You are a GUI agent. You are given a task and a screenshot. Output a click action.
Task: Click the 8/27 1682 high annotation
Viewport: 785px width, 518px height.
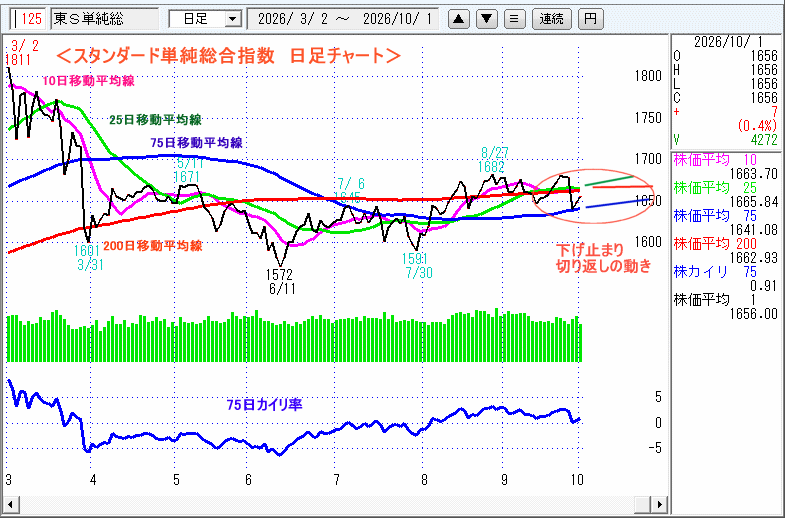[x=492, y=159]
